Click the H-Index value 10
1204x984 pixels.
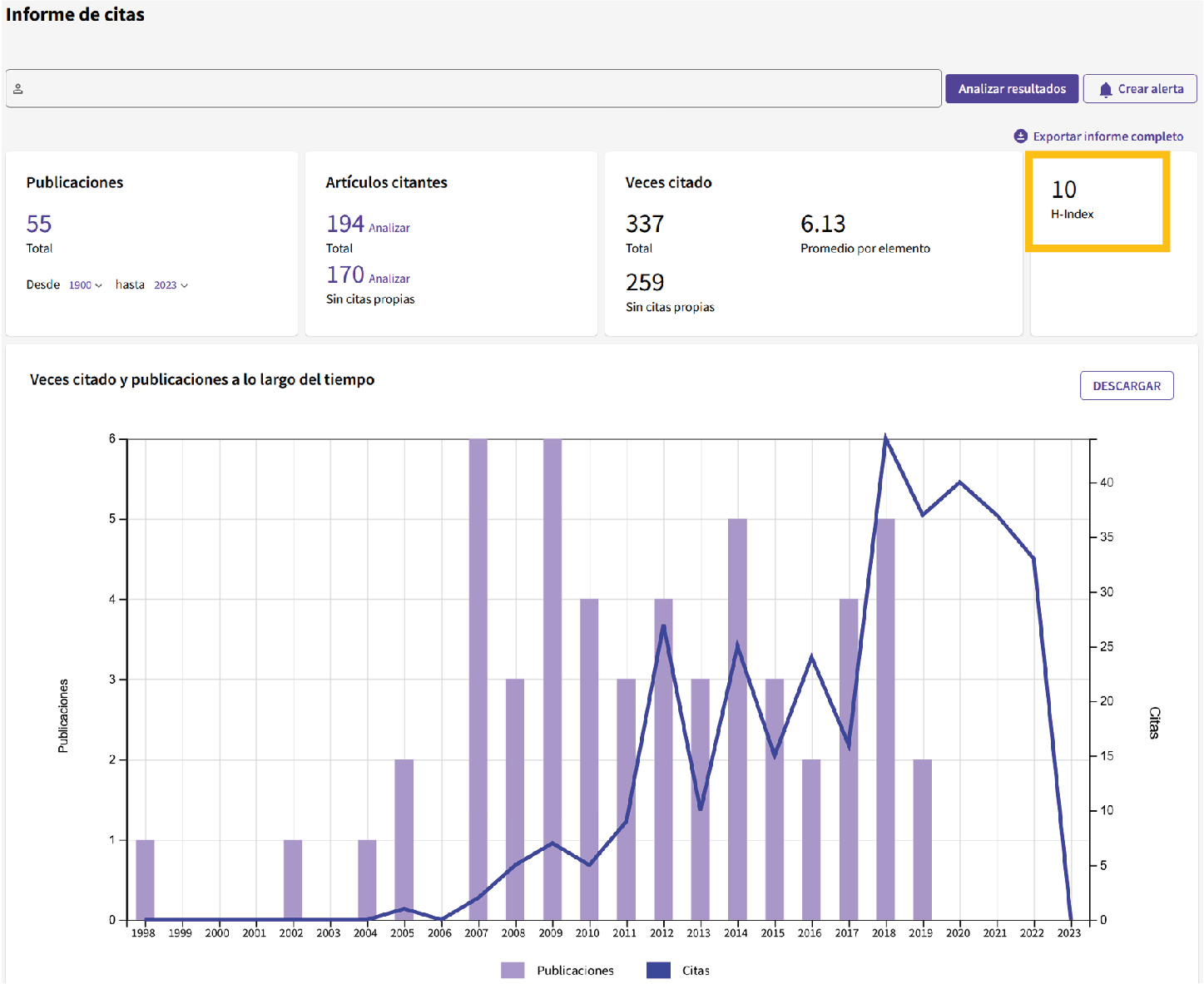point(1064,190)
